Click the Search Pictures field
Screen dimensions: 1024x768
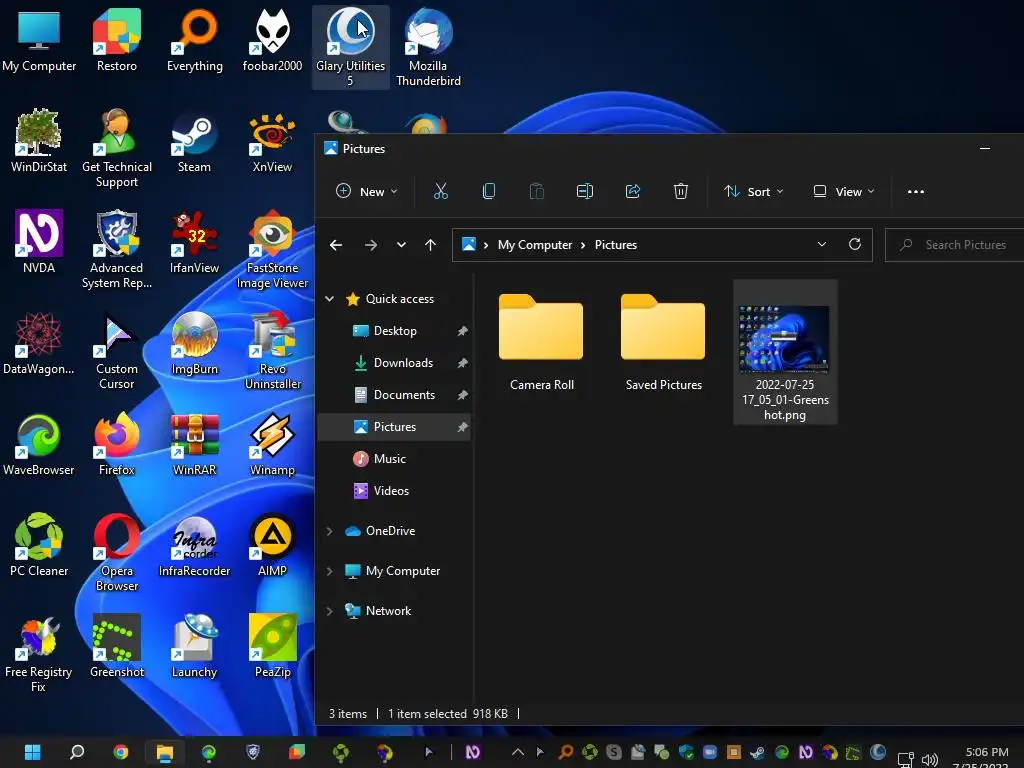[x=954, y=245]
